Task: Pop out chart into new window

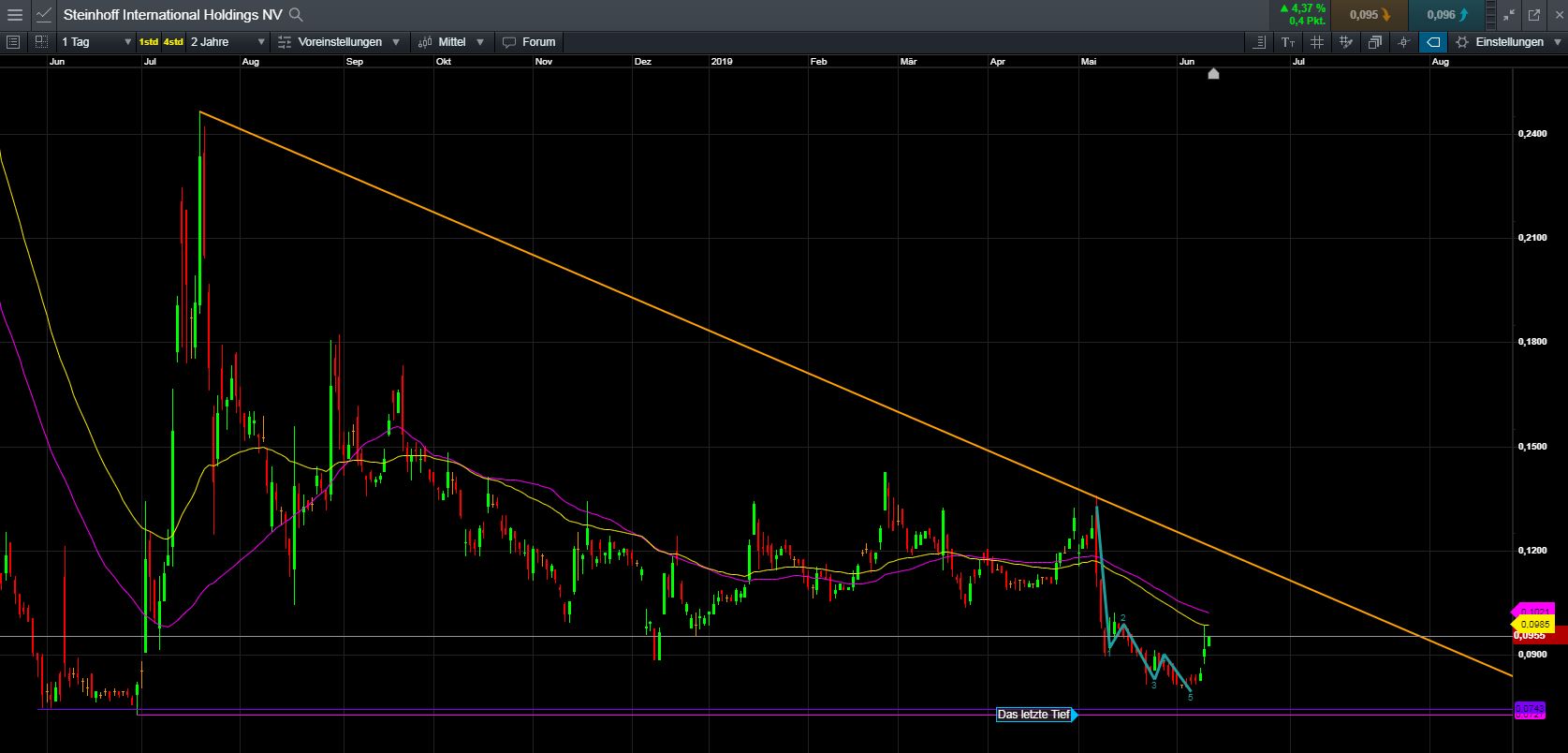Action: (1533, 14)
